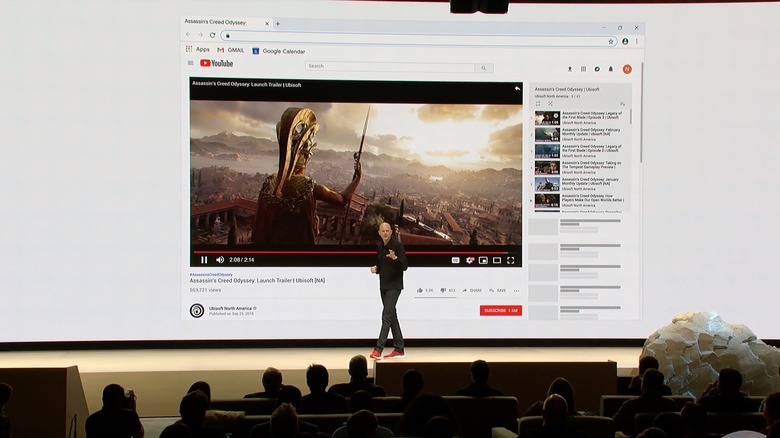Screen dimensions: 780x438
Task: Subscribe to Ubisoft North America
Action: 501,311
